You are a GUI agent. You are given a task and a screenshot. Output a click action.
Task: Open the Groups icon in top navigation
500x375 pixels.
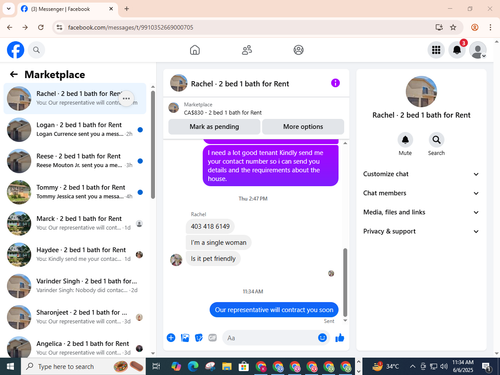(x=298, y=50)
